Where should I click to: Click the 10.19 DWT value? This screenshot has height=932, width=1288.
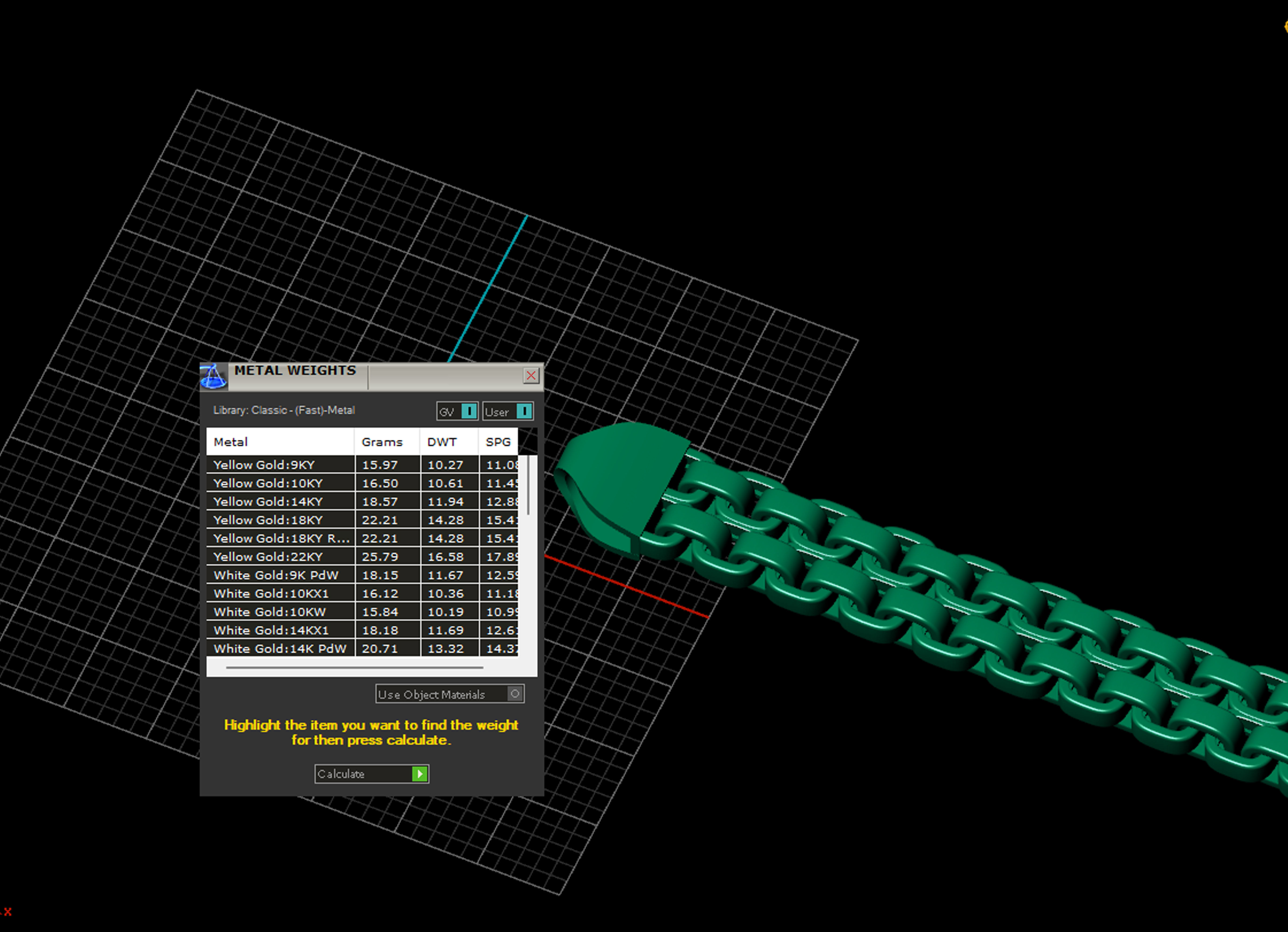point(445,612)
